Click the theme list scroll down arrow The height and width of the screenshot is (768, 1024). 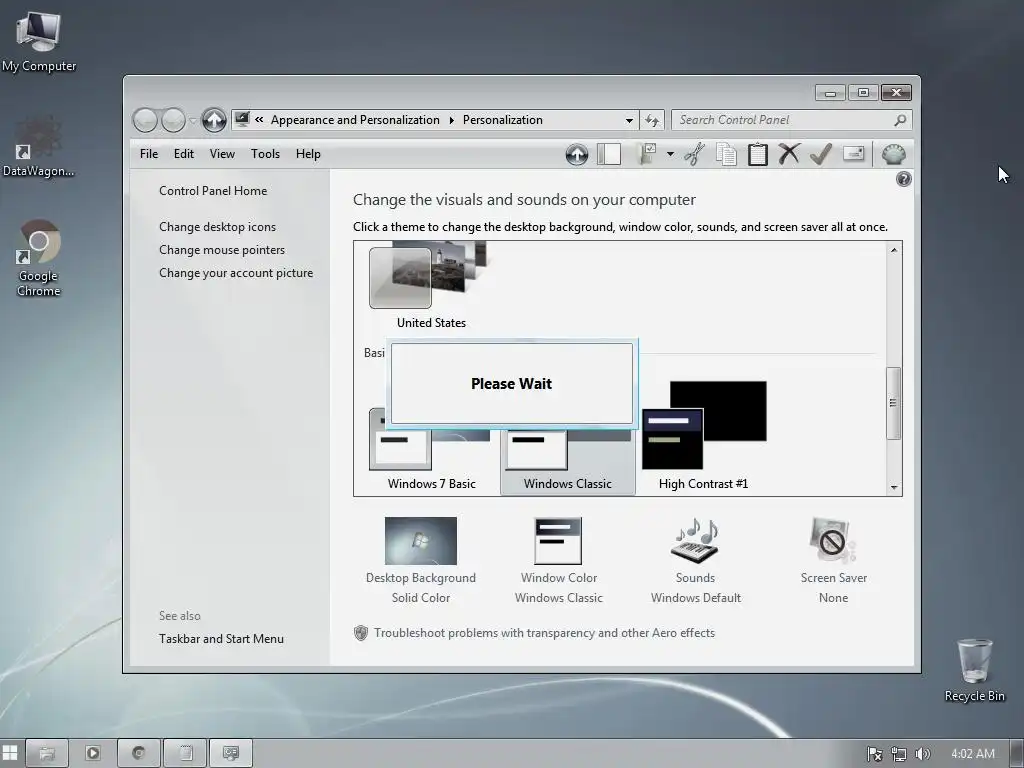[894, 488]
